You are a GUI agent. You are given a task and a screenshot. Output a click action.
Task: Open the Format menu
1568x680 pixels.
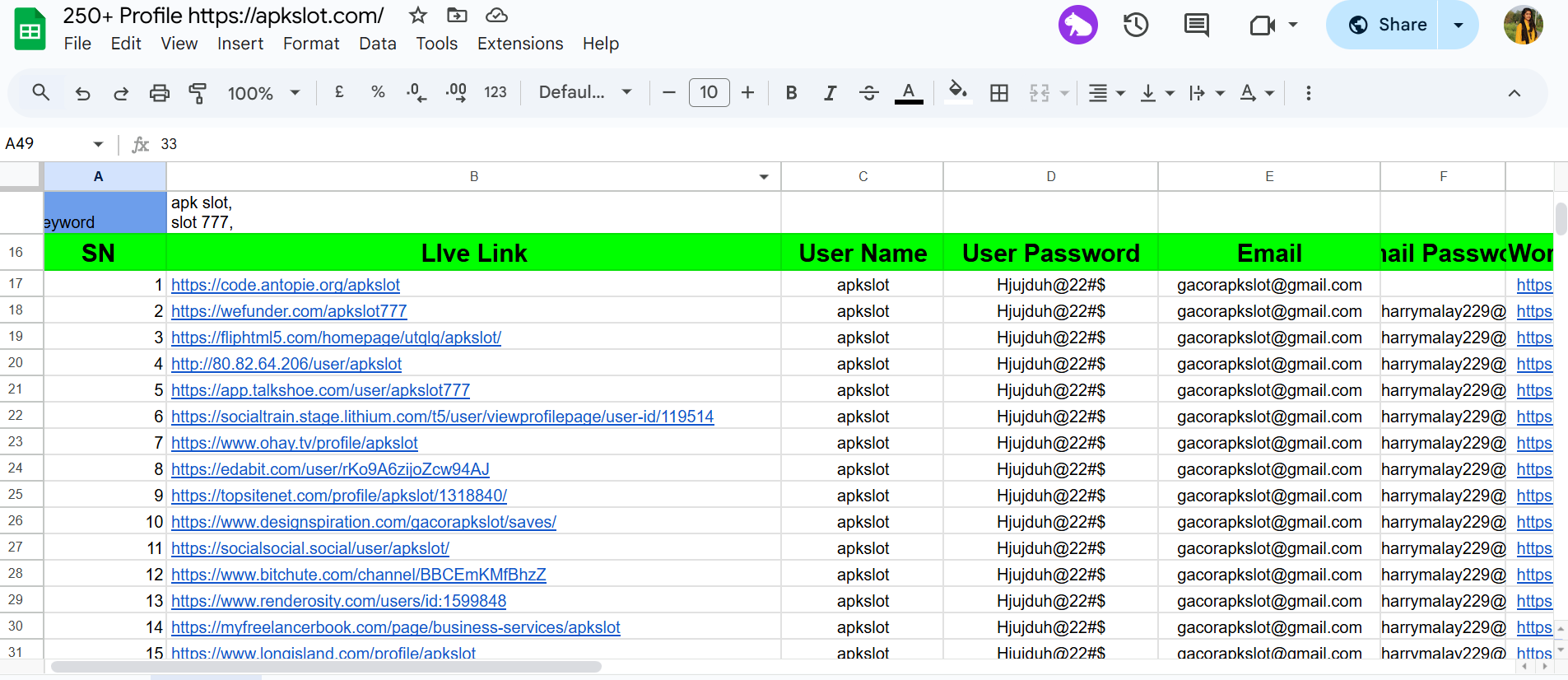311,44
